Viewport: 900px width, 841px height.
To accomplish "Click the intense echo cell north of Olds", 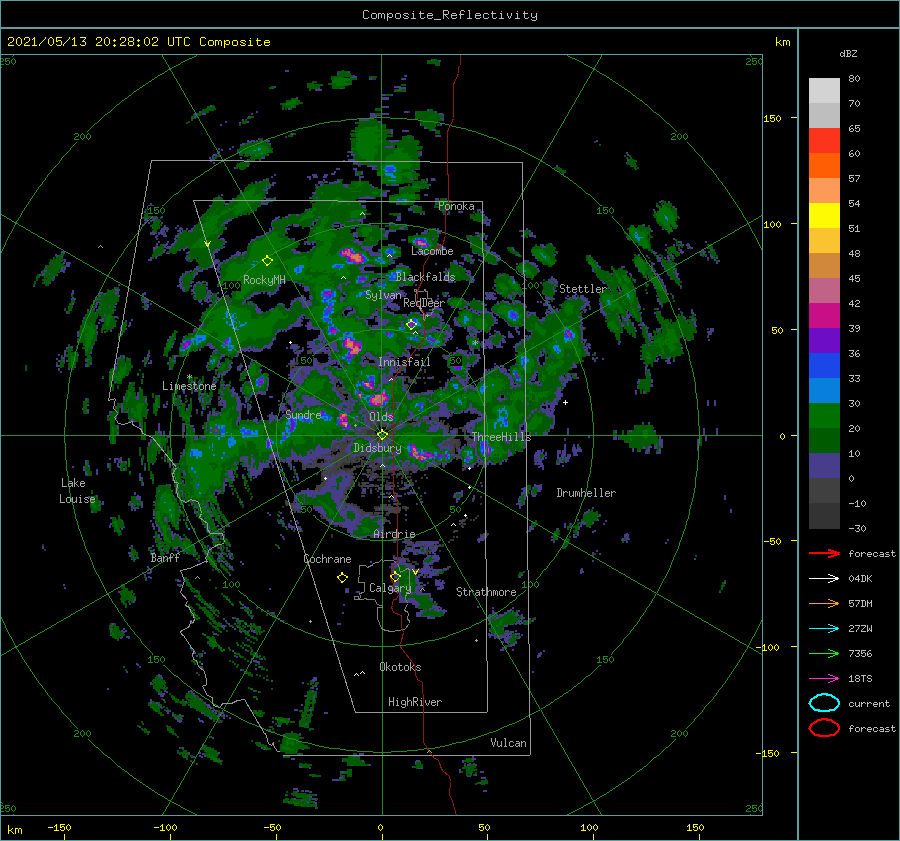I will tap(378, 399).
